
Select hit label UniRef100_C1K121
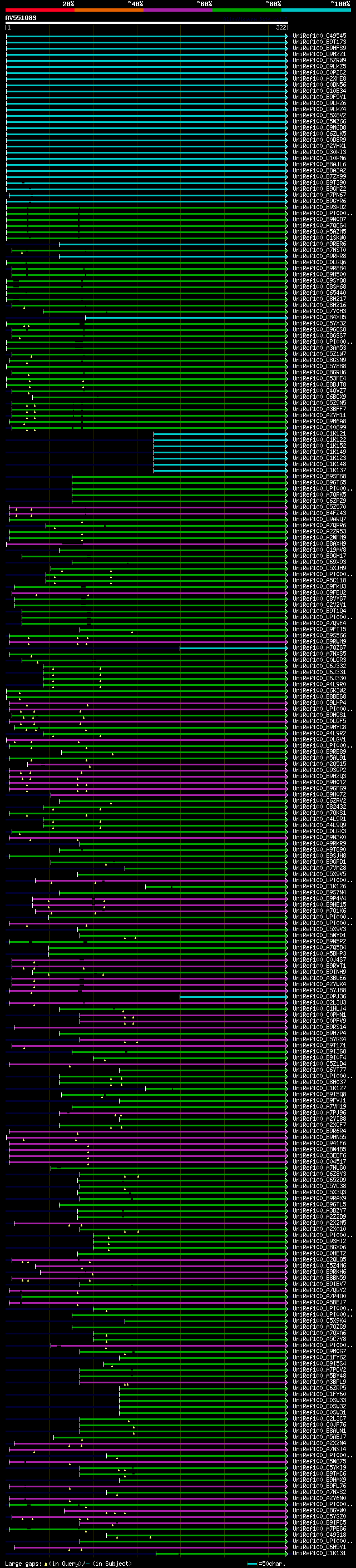(319, 433)
